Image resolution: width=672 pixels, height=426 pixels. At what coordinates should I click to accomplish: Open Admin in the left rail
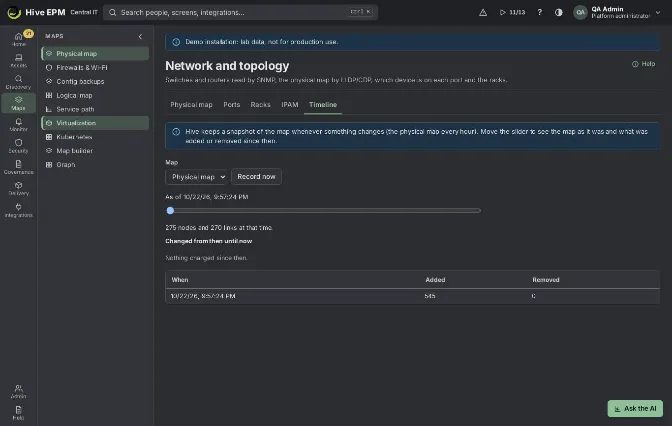[x=18, y=391]
